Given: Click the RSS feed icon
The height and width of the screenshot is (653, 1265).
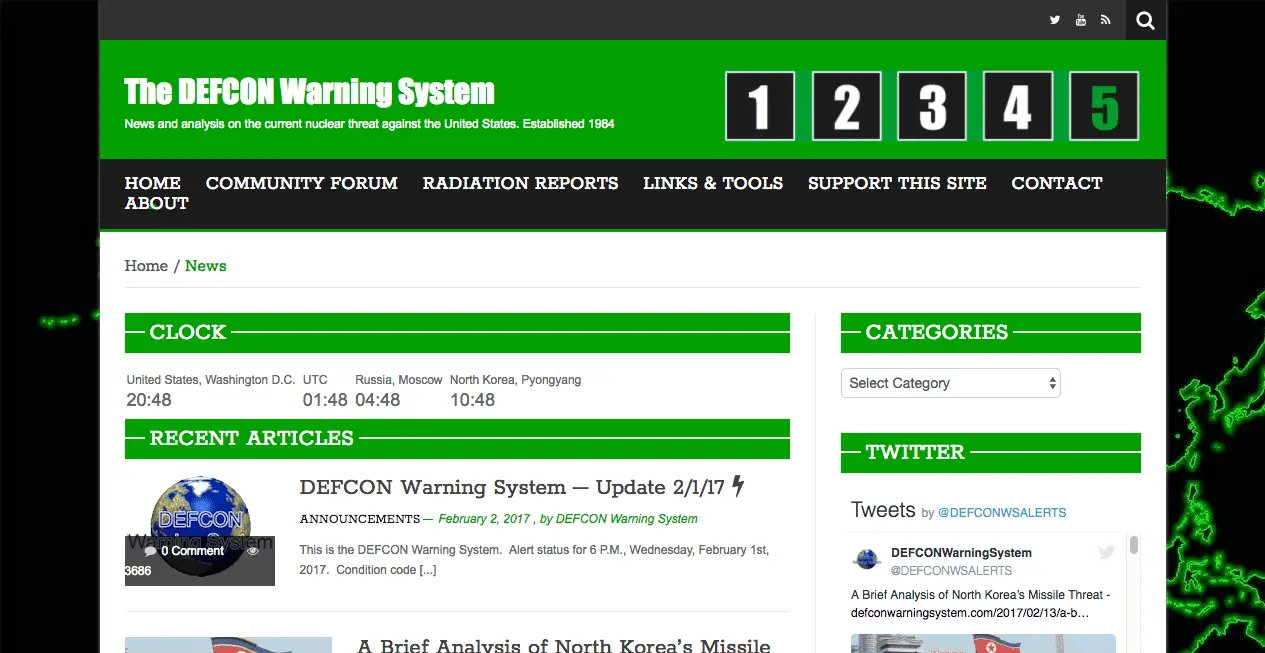Looking at the screenshot, I should 1105,20.
